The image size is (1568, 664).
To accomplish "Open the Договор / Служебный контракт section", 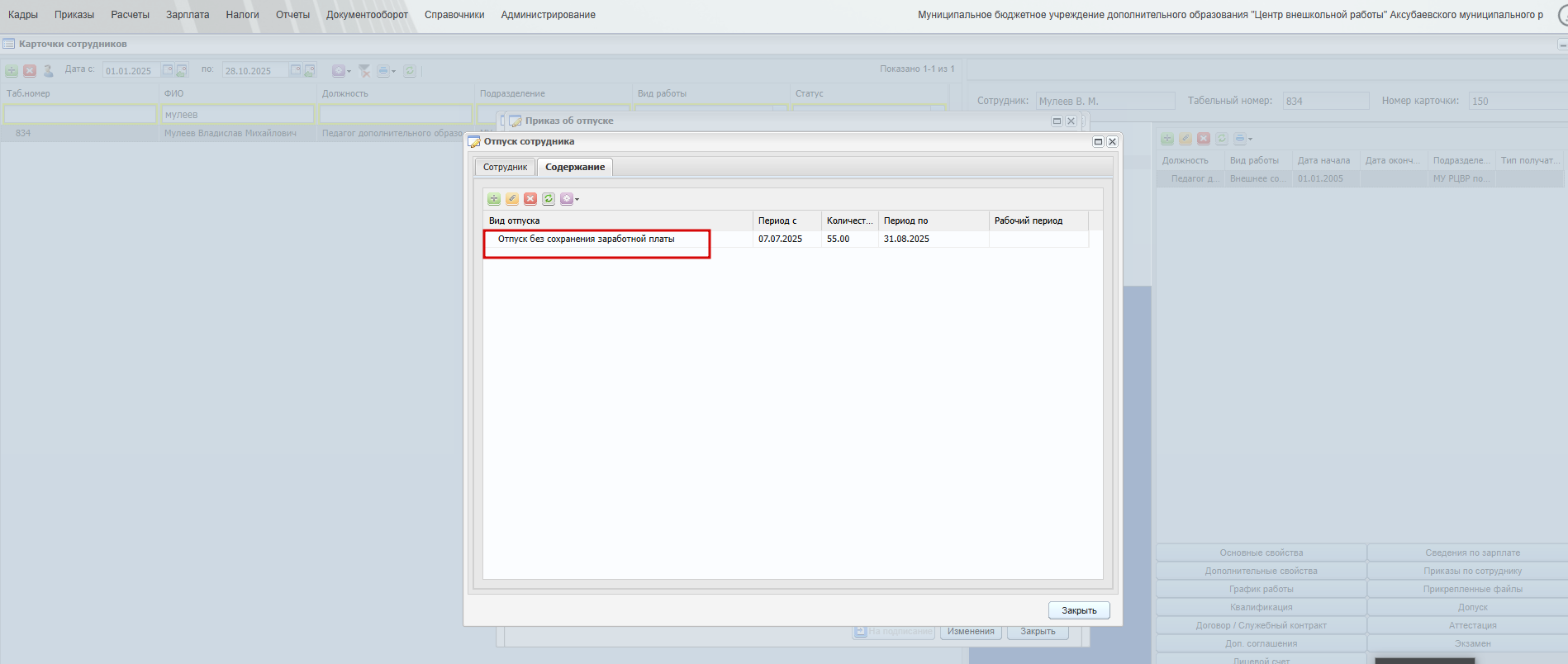I will click(1261, 625).
